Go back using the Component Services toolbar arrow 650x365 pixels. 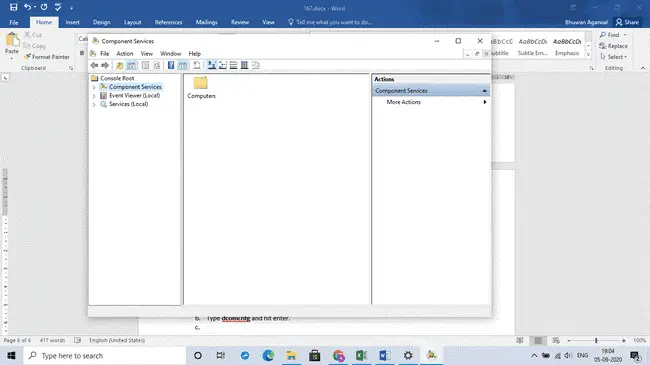tap(94, 65)
